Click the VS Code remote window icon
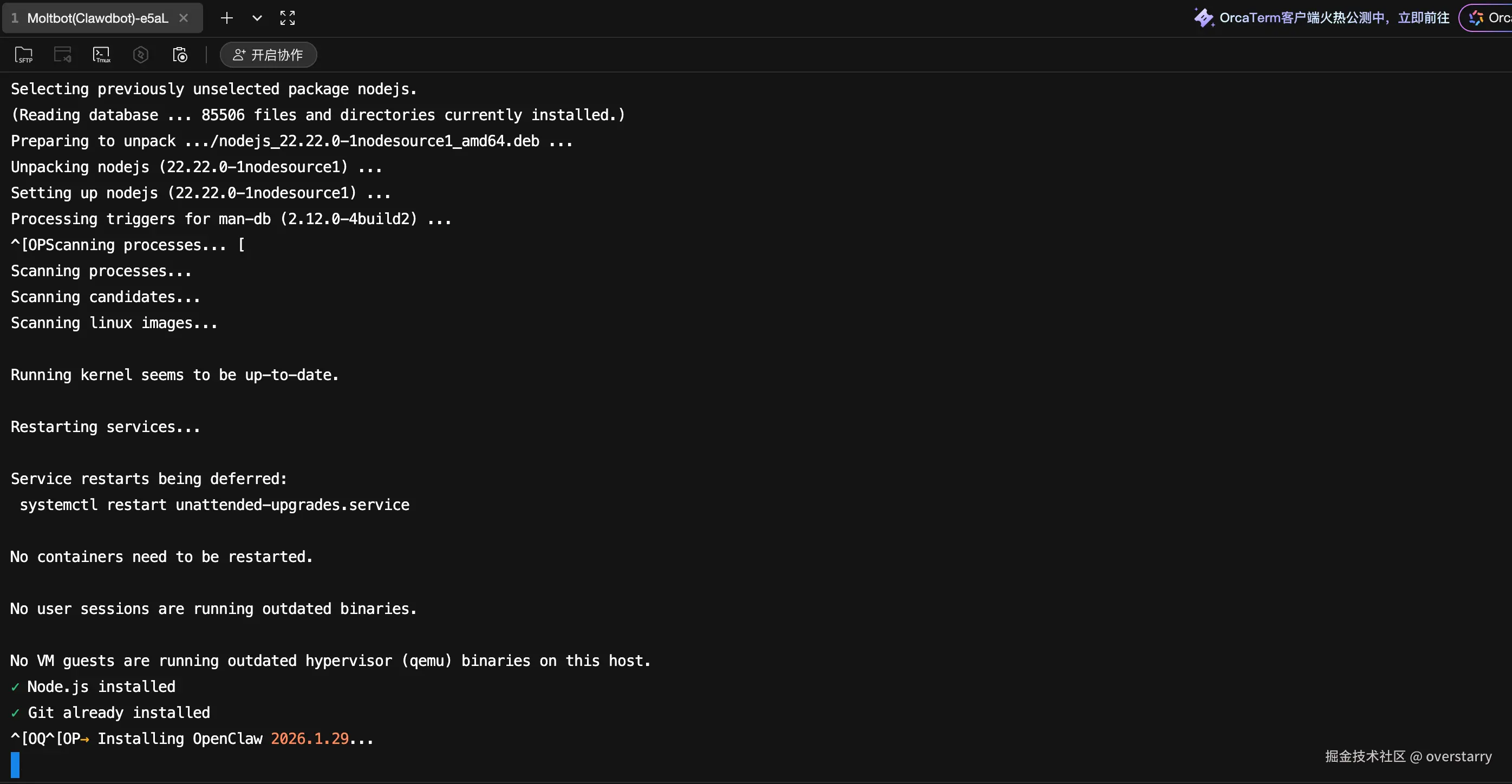 point(62,55)
